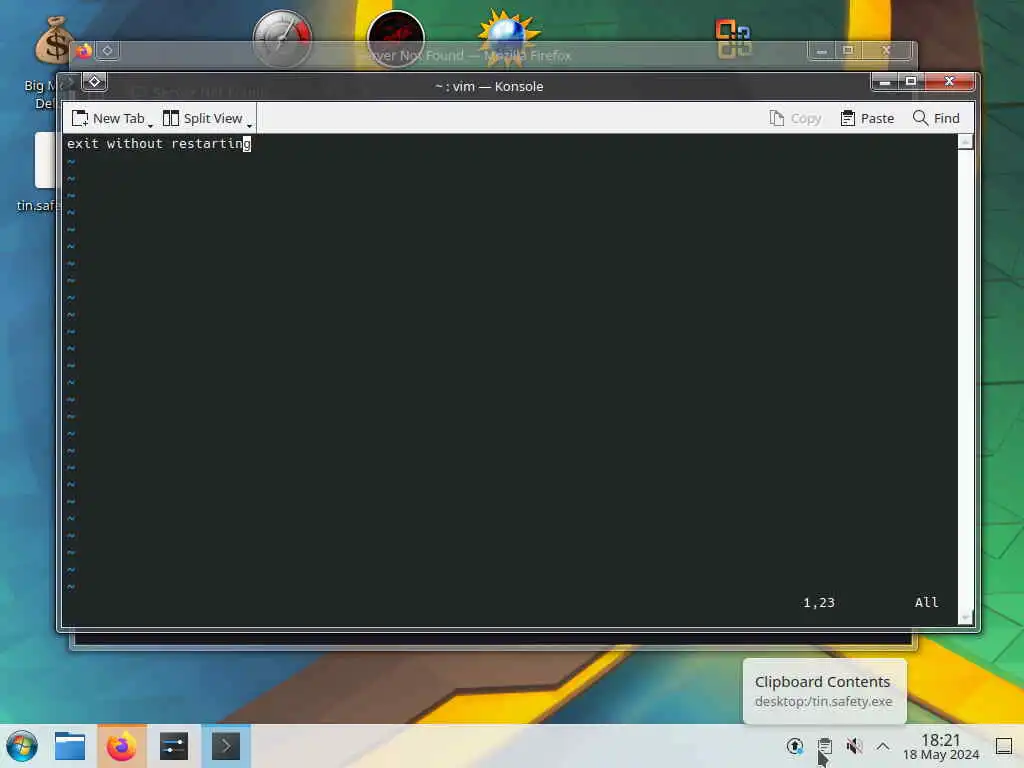The height and width of the screenshot is (768, 1024).
Task: Click the muted volume tray icon
Action: click(854, 746)
